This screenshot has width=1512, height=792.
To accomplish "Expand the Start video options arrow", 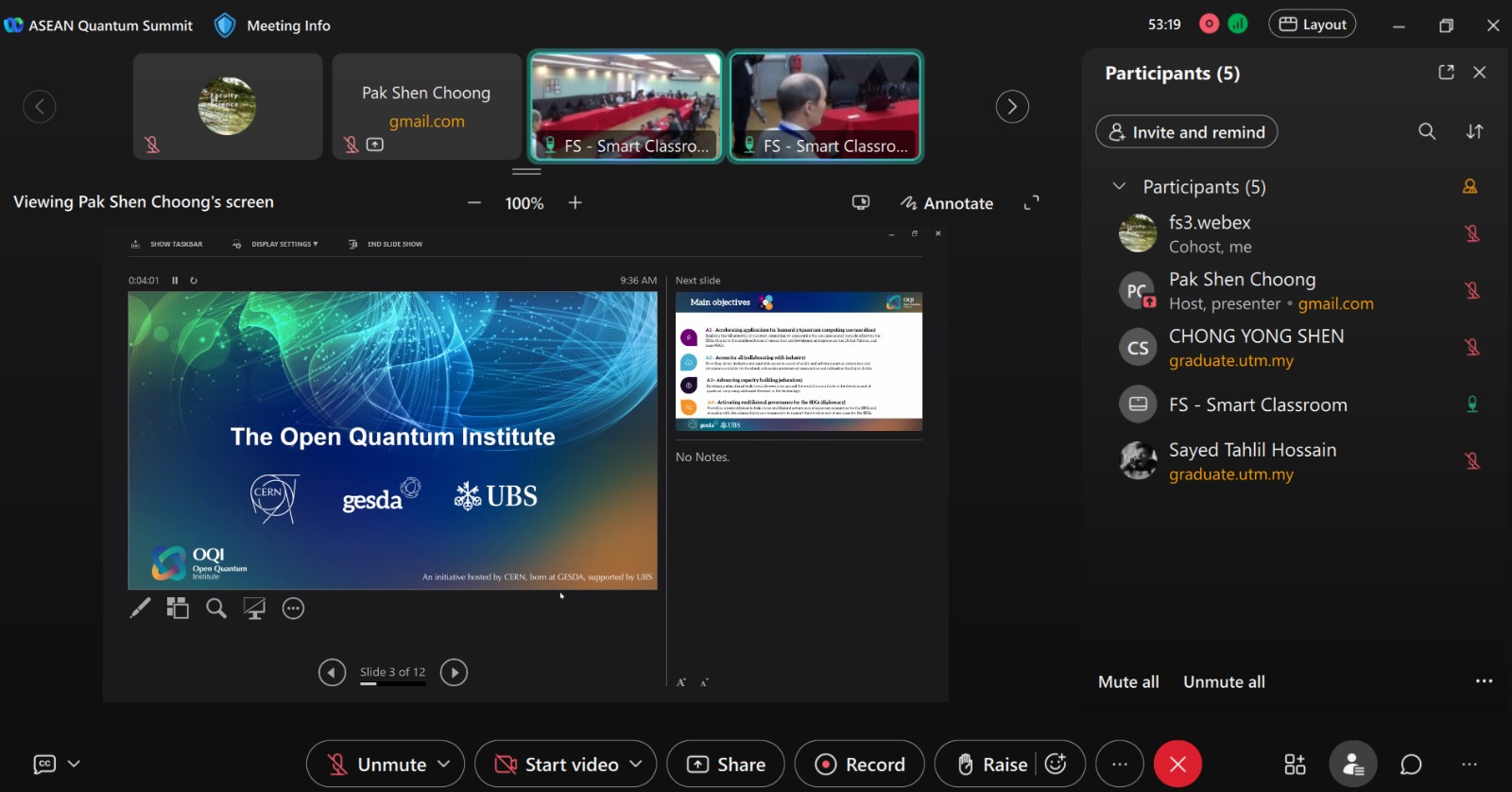I will (636, 764).
